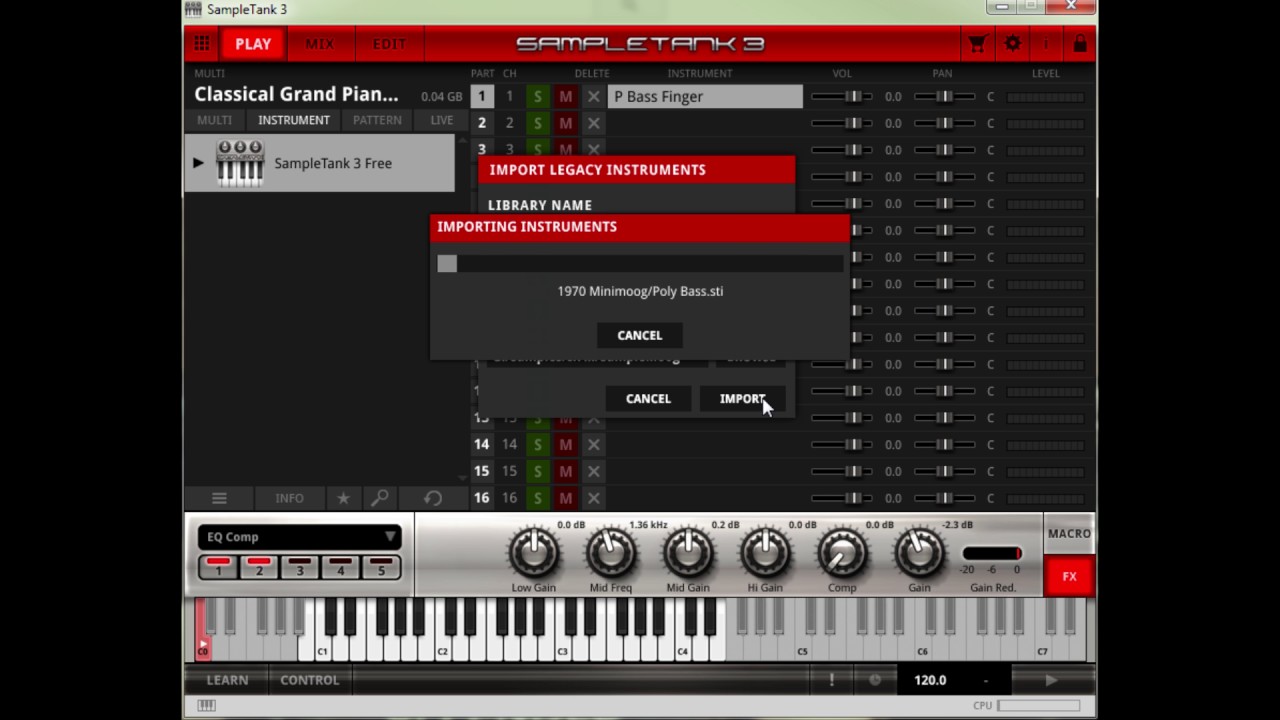Click the small keyboard icon in status bar
This screenshot has height=720, width=1280.
pyautogui.click(x=206, y=706)
